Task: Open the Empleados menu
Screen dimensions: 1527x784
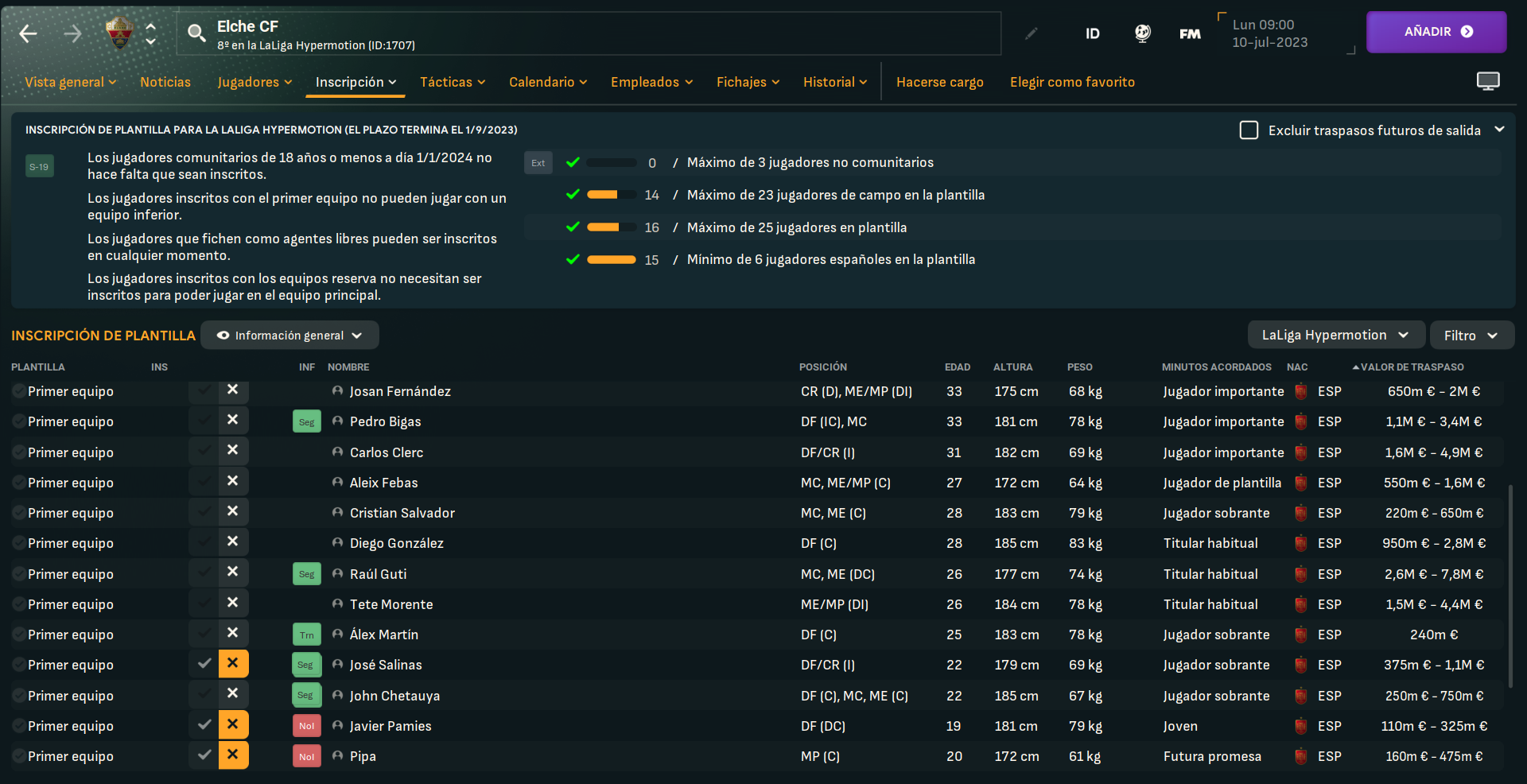Action: click(652, 82)
